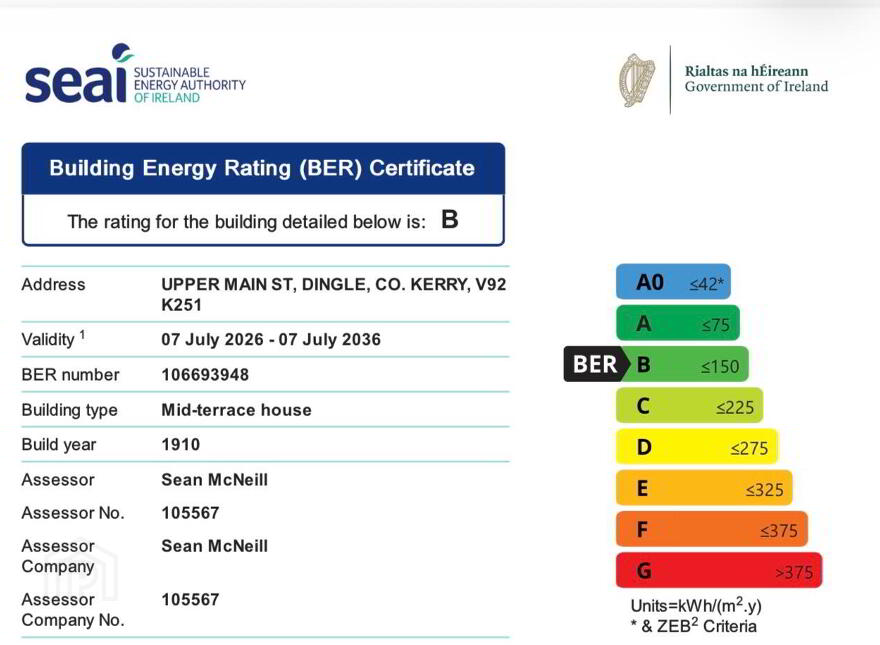This screenshot has height=645, width=880.
Task: Click the 'Units=kWh/(m².y)' note
Action: coord(696,606)
